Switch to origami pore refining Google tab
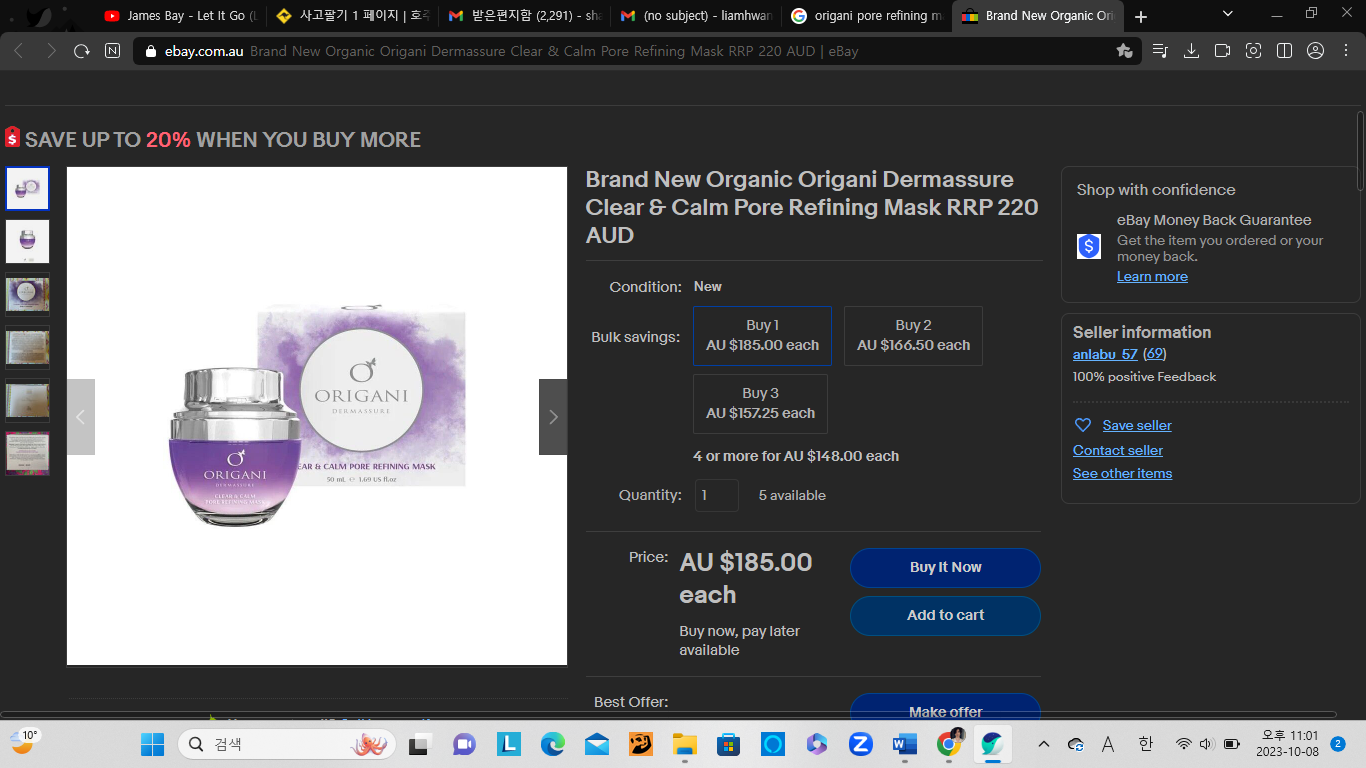 (x=867, y=16)
